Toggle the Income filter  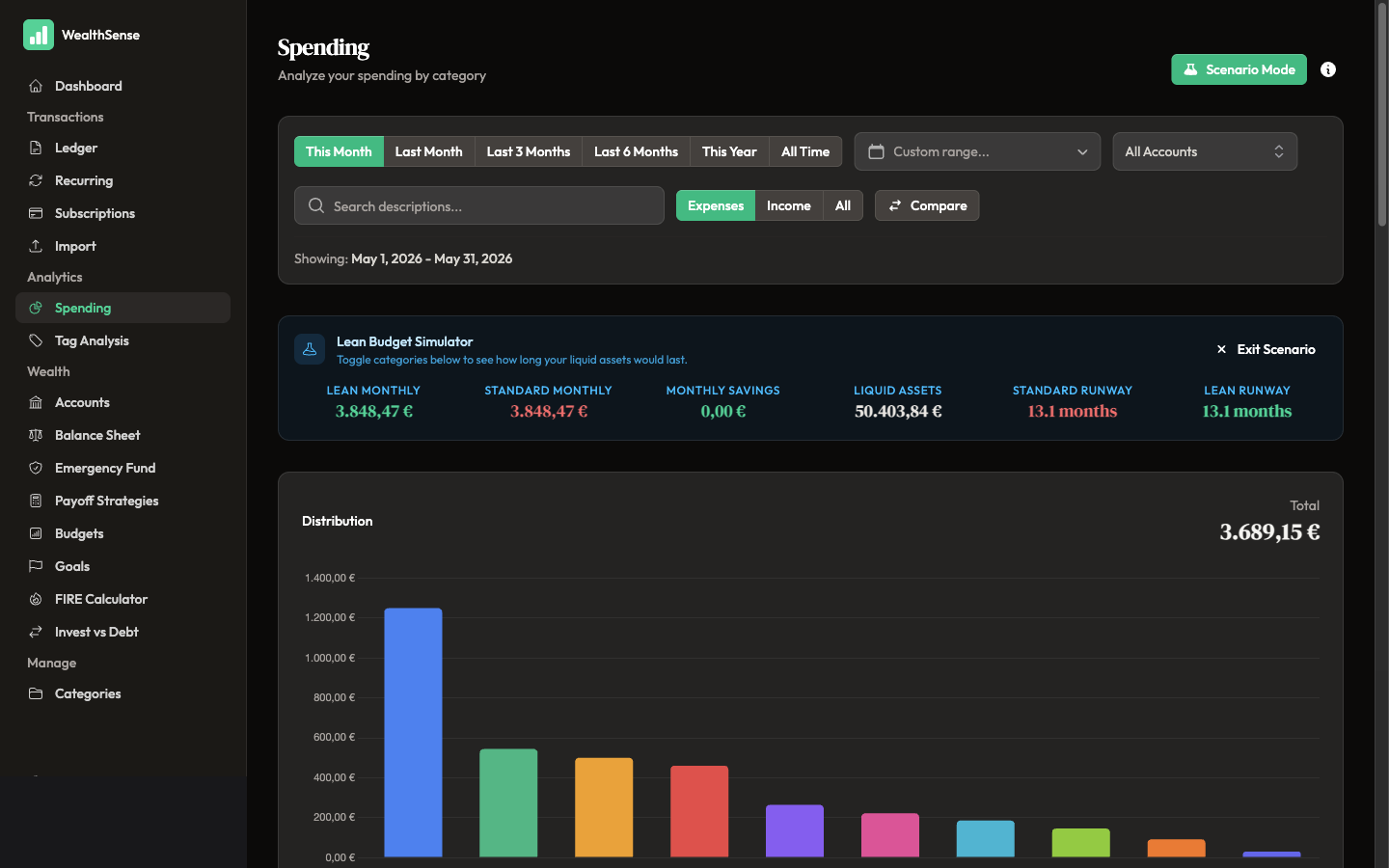tap(788, 205)
